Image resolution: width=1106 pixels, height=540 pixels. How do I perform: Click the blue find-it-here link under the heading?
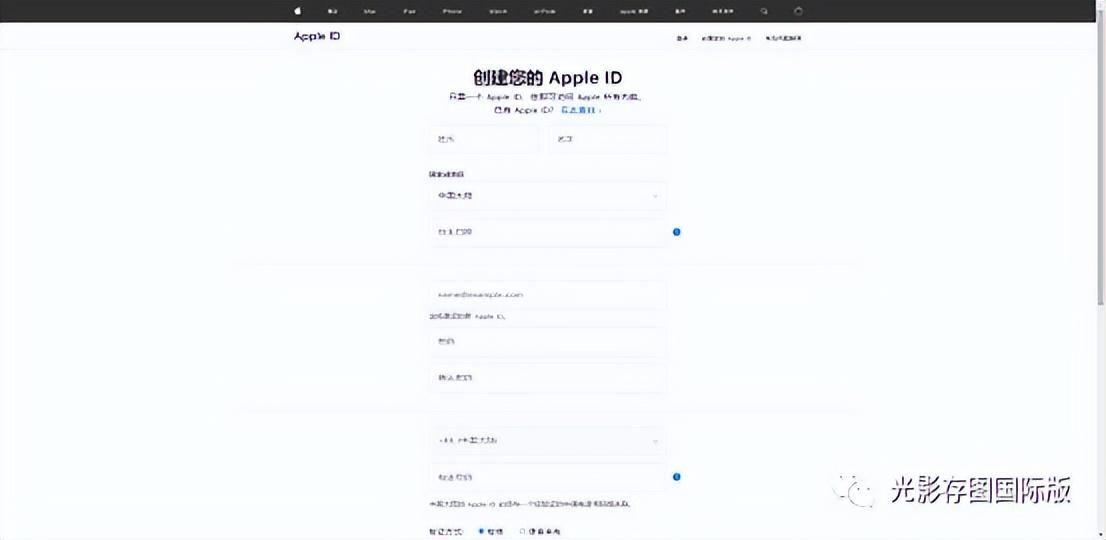pyautogui.click(x=581, y=111)
